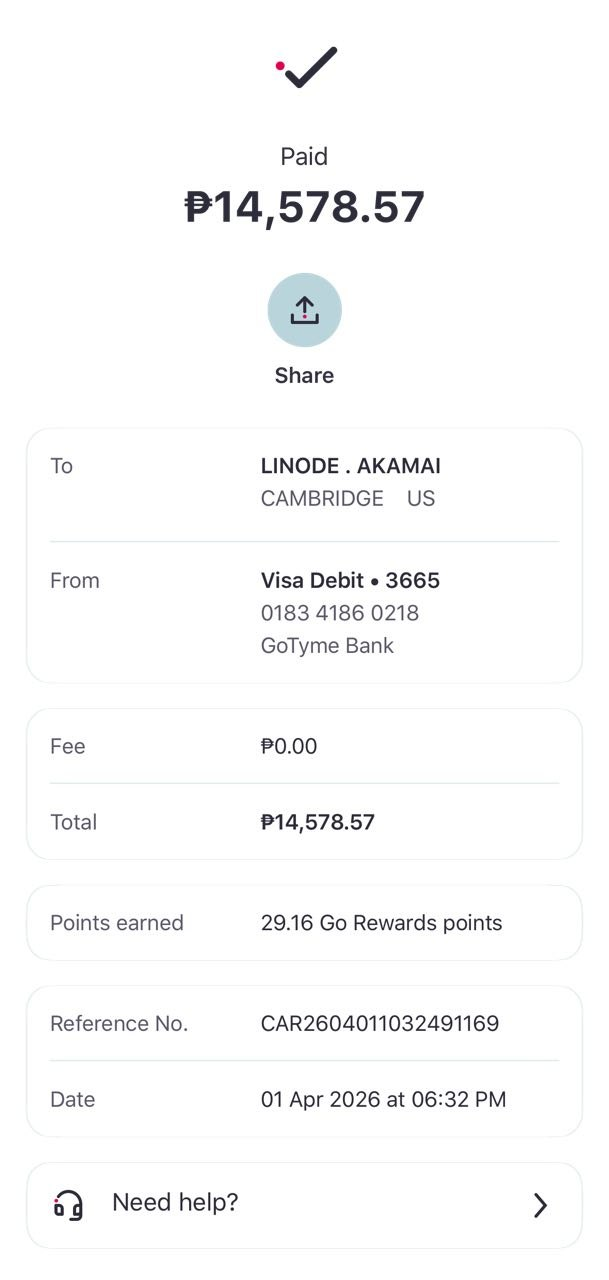
Task: Select Visa Debit • 3665 card
Action: tap(350, 581)
